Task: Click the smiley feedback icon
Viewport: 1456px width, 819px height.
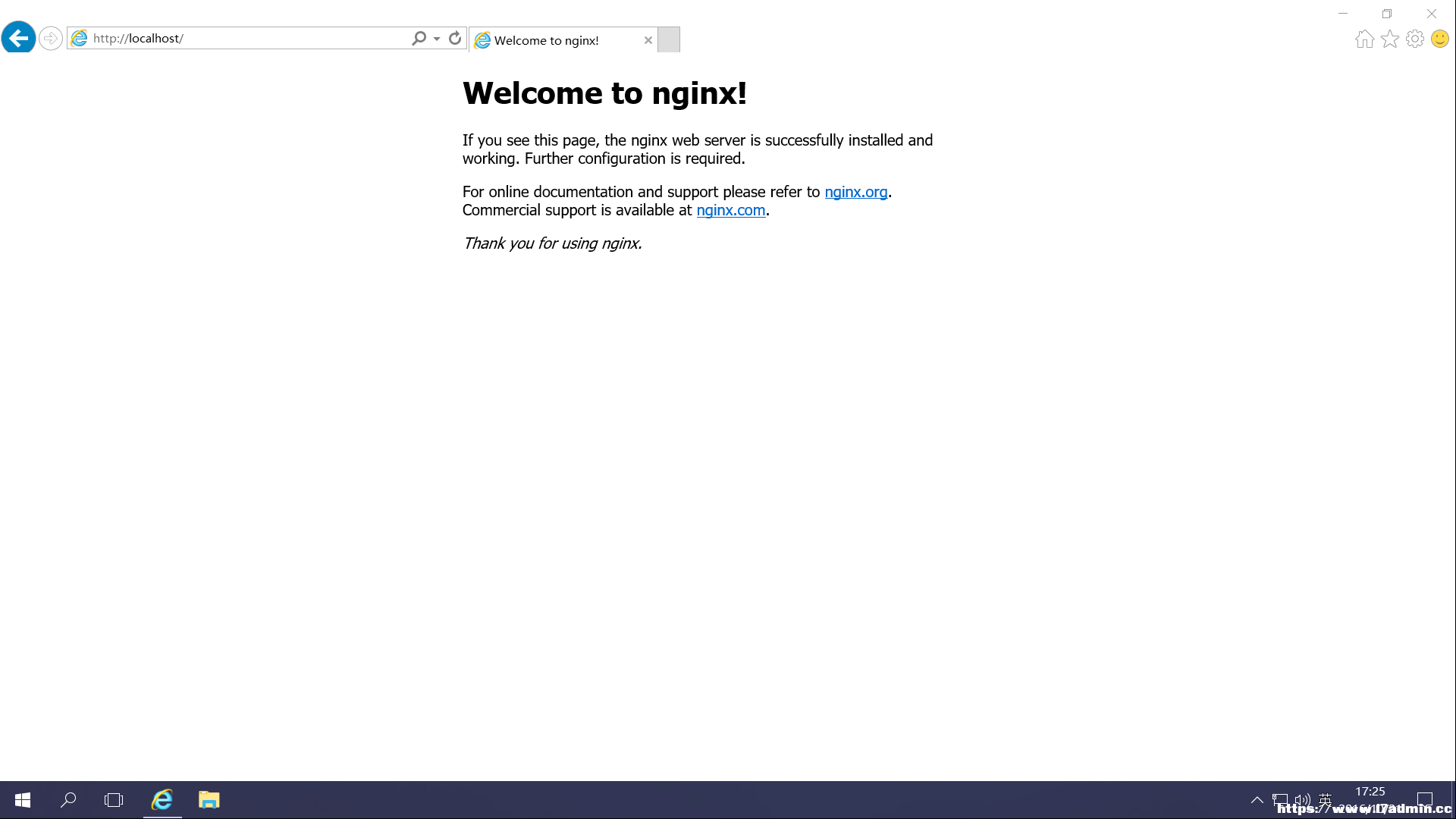Action: (1440, 39)
